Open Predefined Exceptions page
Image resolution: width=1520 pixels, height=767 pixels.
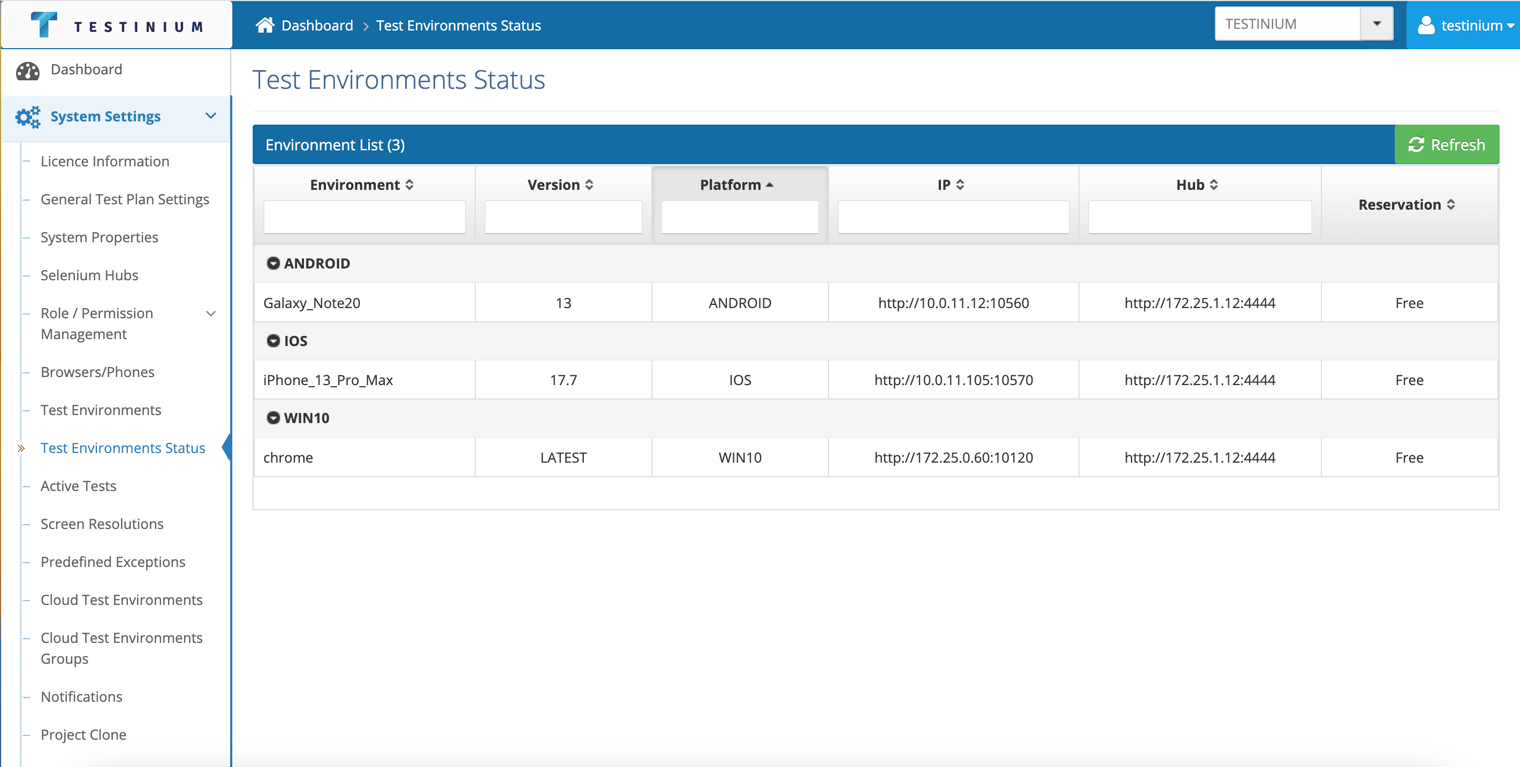point(113,562)
